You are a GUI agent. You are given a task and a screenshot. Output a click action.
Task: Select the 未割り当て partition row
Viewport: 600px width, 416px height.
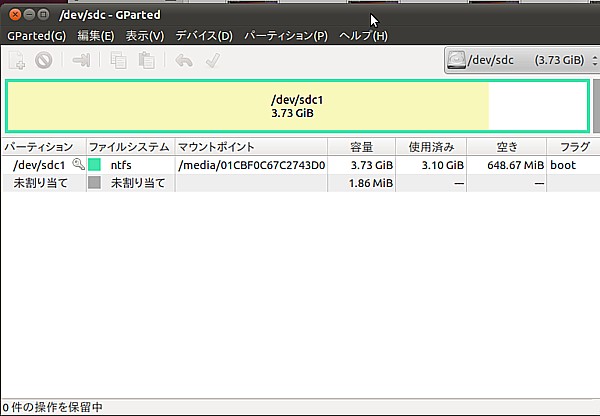pos(300,183)
